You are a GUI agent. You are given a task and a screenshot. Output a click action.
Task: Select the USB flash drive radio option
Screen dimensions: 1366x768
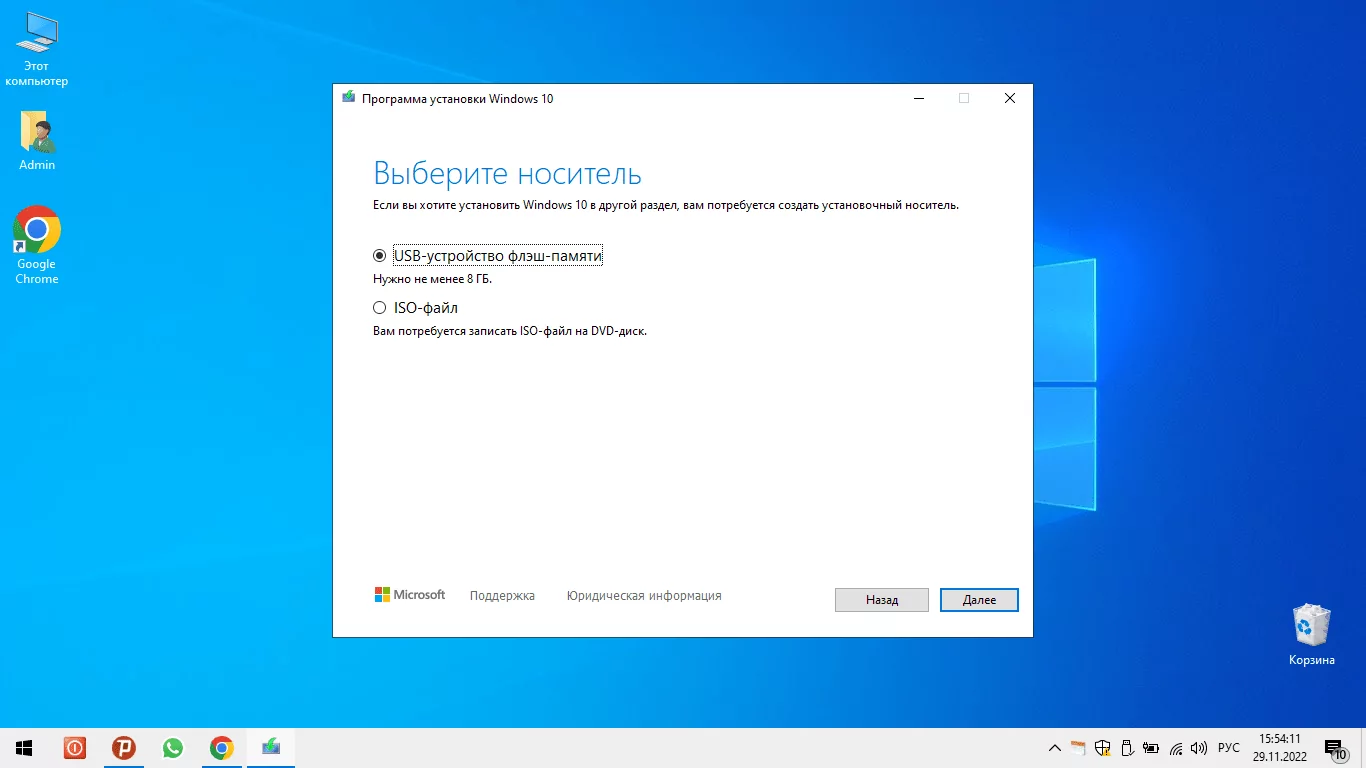click(379, 256)
